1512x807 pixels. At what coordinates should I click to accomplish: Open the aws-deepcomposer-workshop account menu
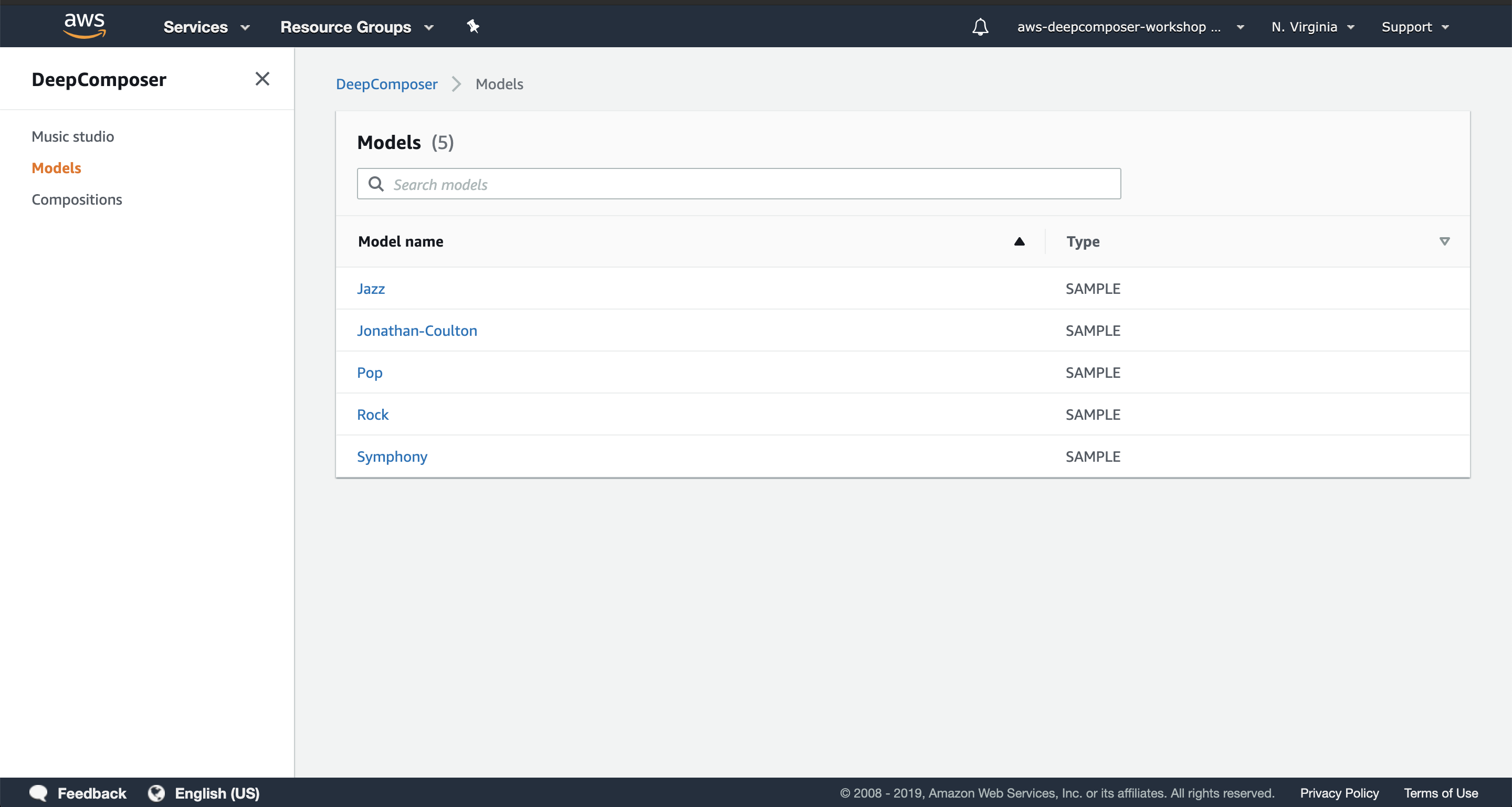(x=1130, y=27)
